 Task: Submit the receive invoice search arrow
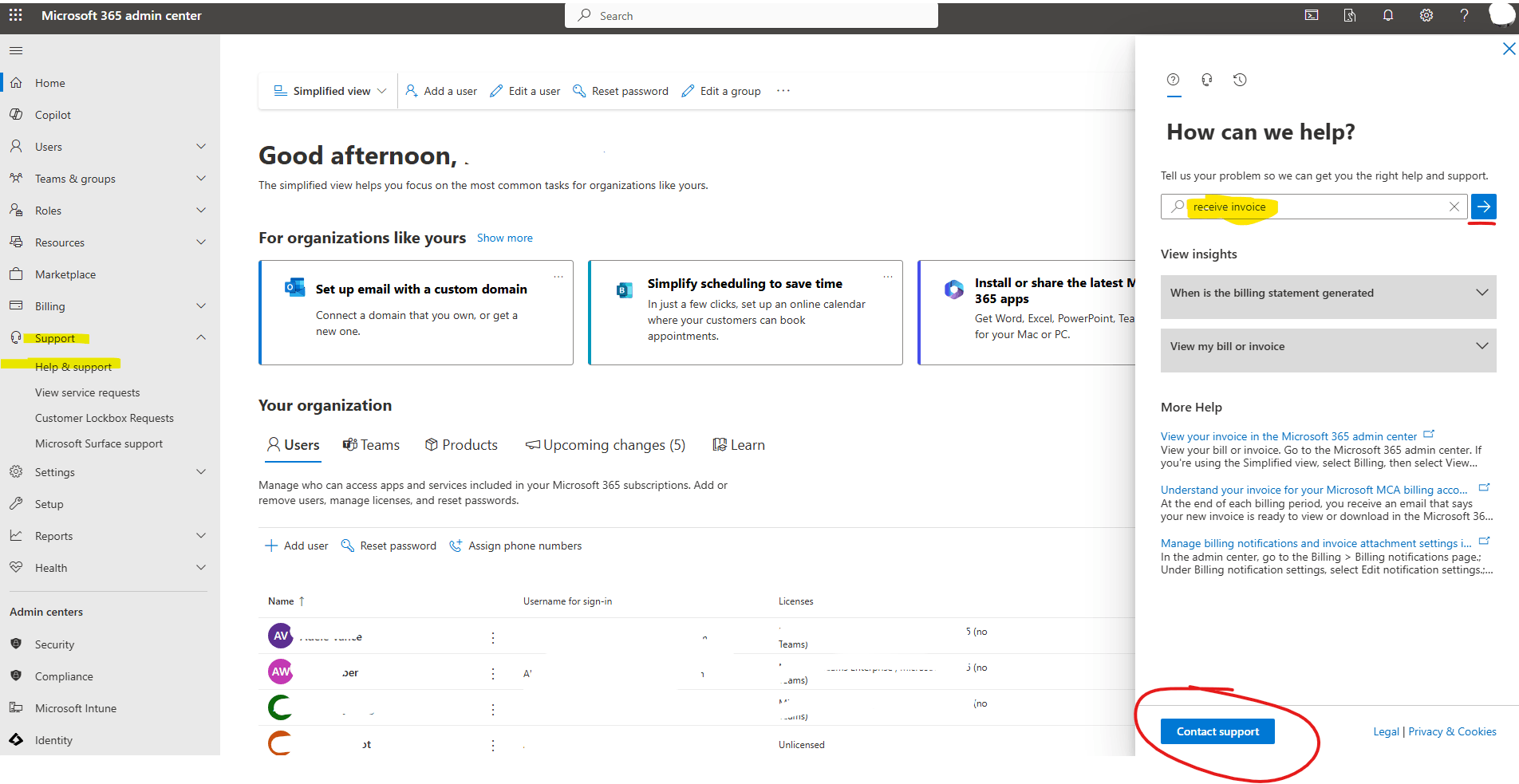[x=1483, y=207]
